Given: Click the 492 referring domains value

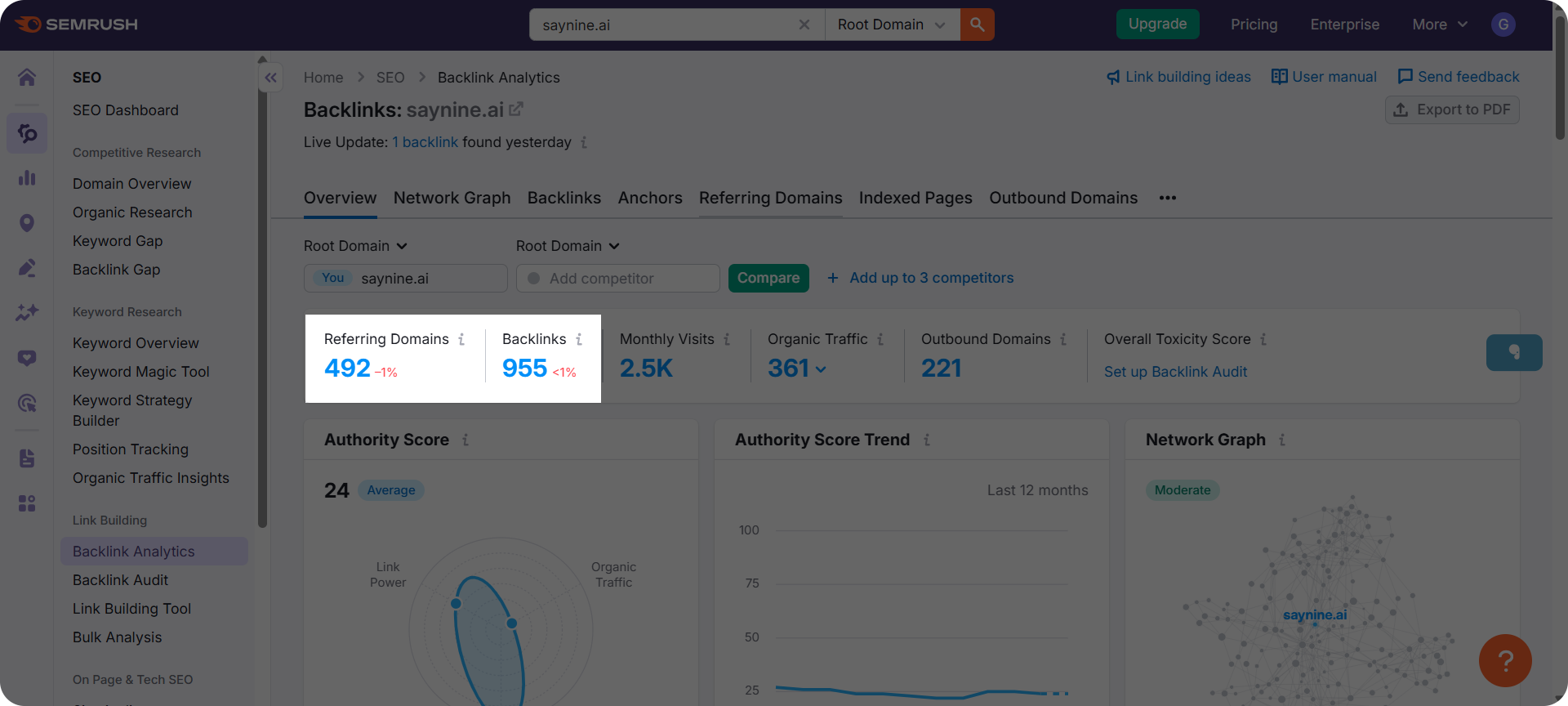Looking at the screenshot, I should [347, 369].
